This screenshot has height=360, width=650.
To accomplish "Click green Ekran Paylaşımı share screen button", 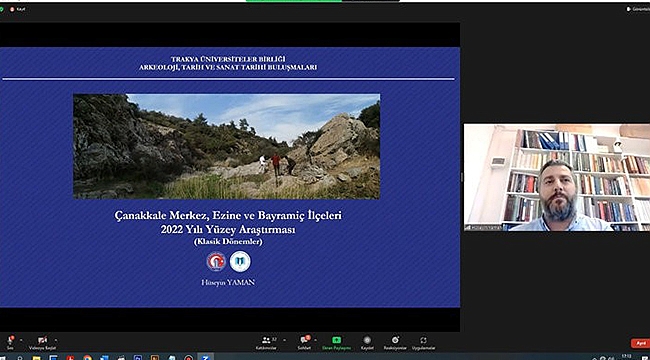I will click(337, 343).
